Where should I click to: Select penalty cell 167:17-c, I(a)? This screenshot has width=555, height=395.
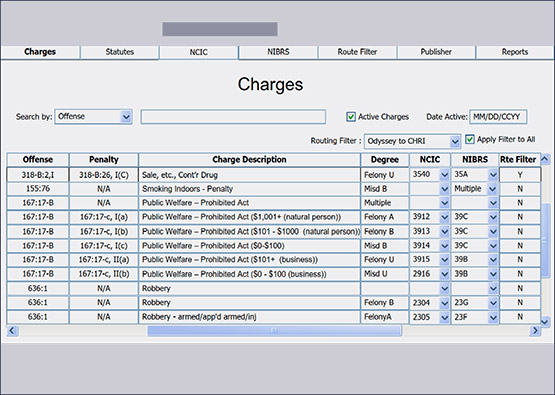coord(104,217)
